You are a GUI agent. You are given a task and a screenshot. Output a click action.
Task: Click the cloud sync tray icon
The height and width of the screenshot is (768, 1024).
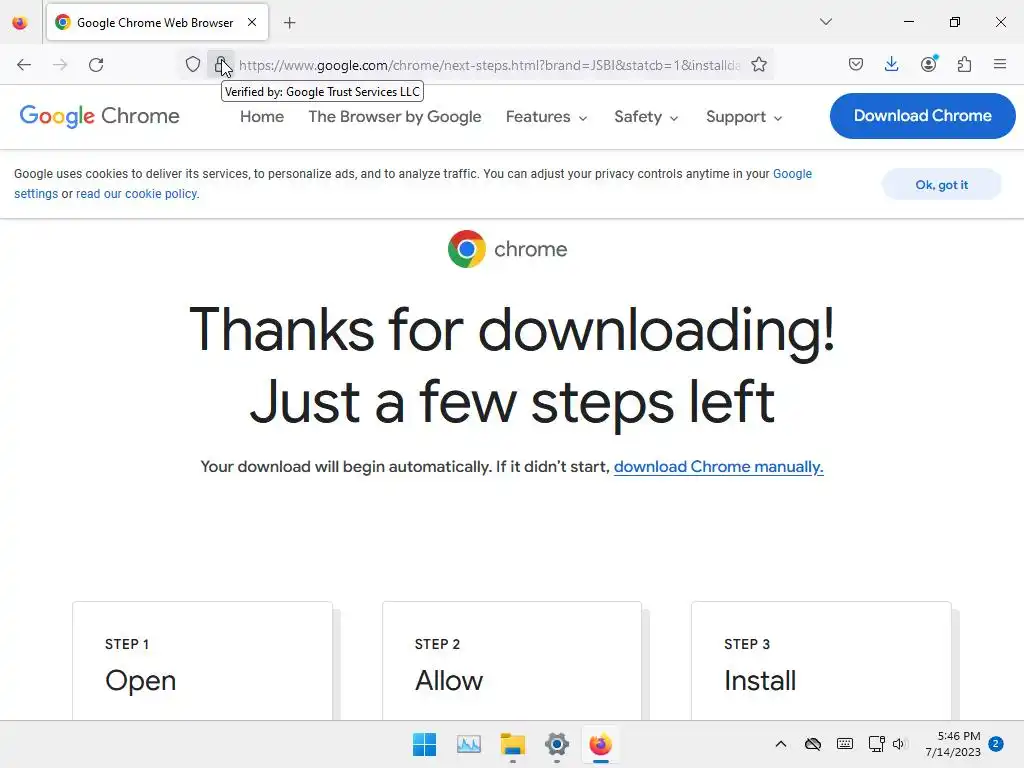(x=812, y=744)
